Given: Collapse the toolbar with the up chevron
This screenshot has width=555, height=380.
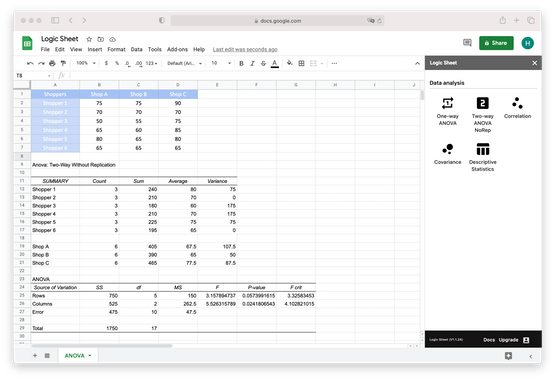Looking at the screenshot, I should click(x=417, y=63).
